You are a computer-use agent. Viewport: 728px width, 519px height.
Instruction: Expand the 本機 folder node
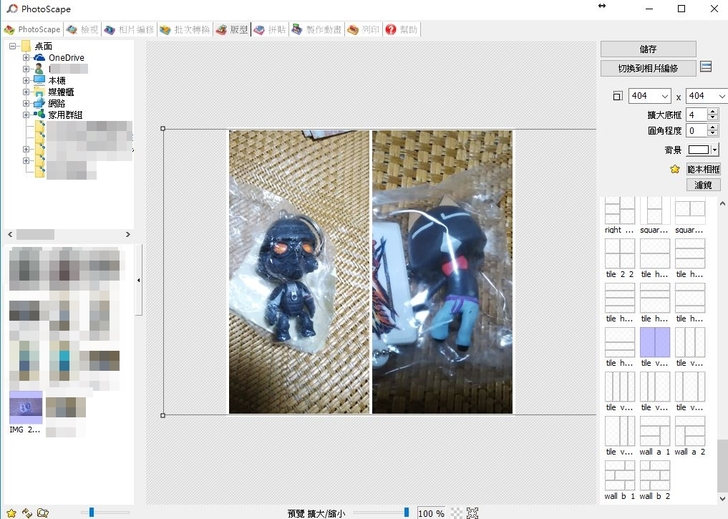(x=27, y=80)
